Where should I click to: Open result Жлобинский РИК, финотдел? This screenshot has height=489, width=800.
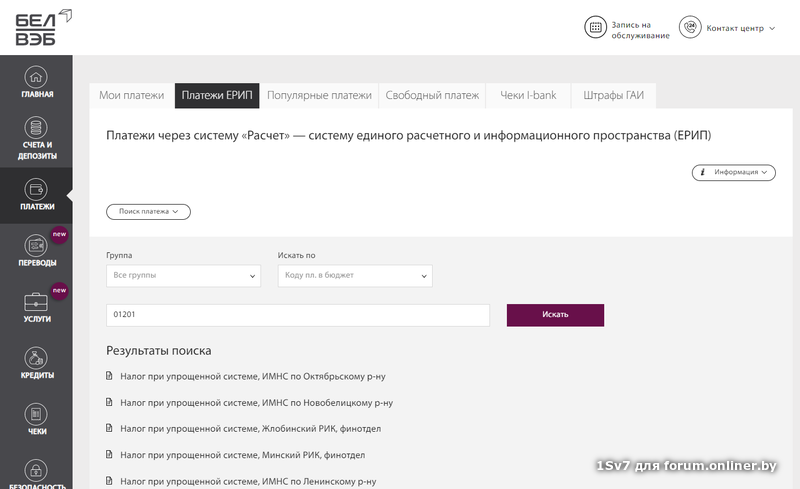pos(251,429)
